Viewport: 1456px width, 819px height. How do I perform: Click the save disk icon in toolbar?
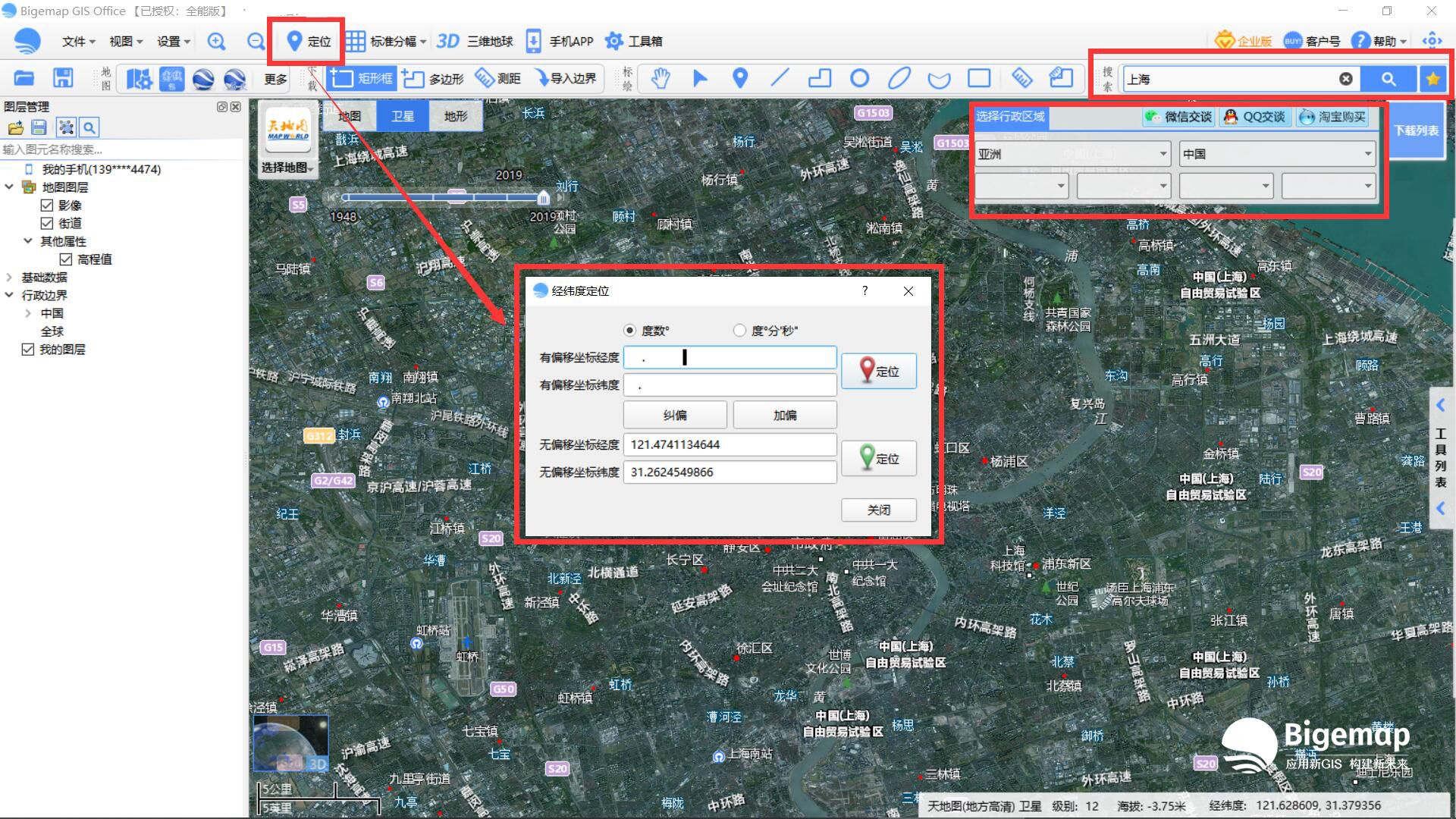(x=63, y=78)
